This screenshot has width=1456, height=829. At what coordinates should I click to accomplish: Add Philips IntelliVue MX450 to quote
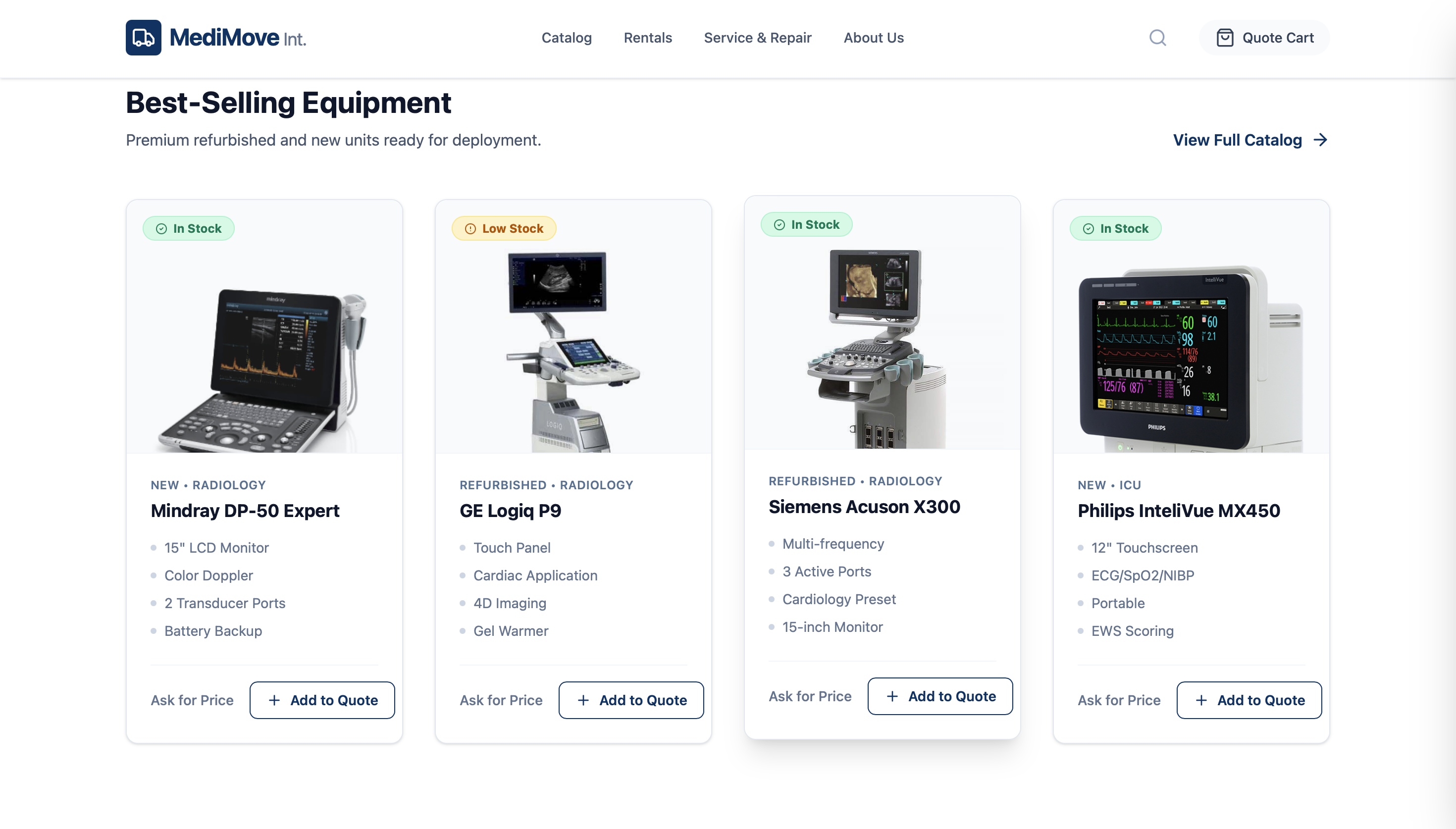pyautogui.click(x=1249, y=700)
